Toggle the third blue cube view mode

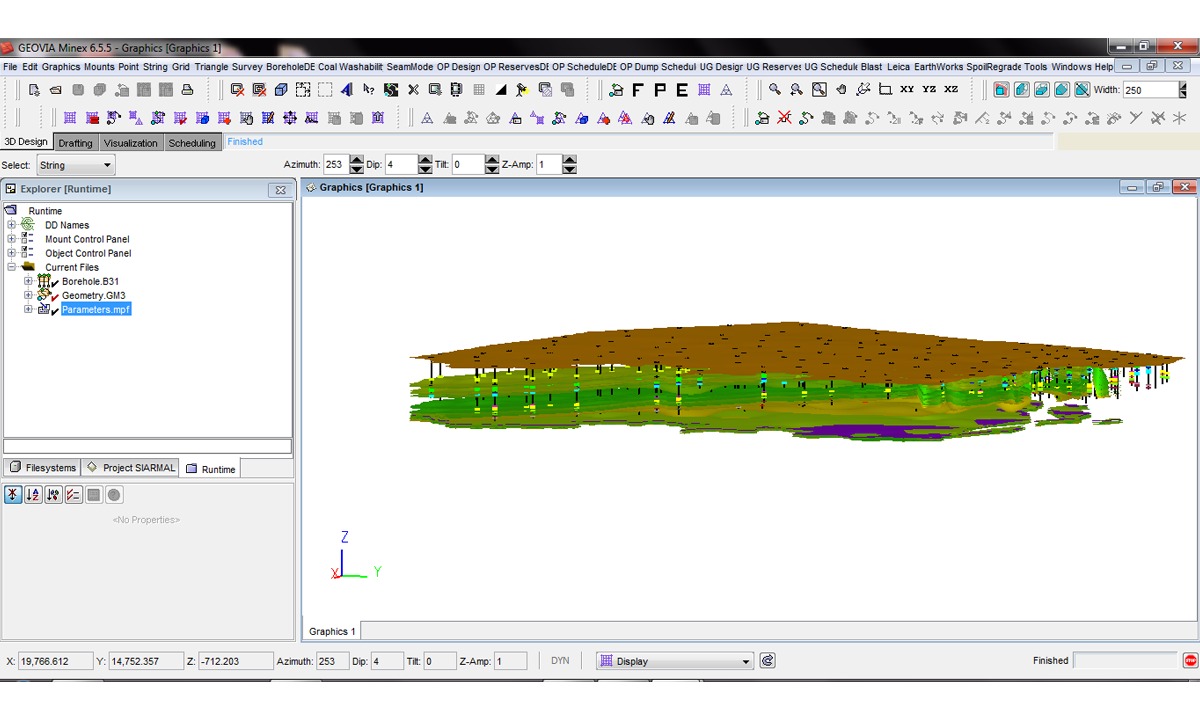pos(1041,90)
